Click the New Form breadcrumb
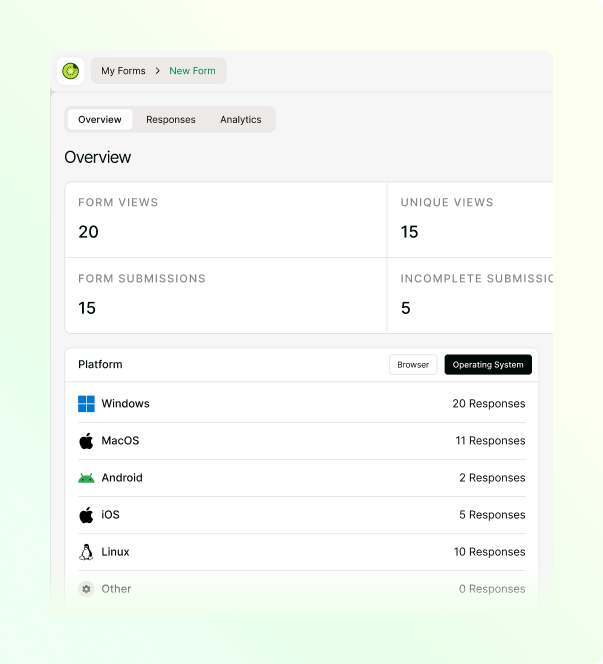 192,71
